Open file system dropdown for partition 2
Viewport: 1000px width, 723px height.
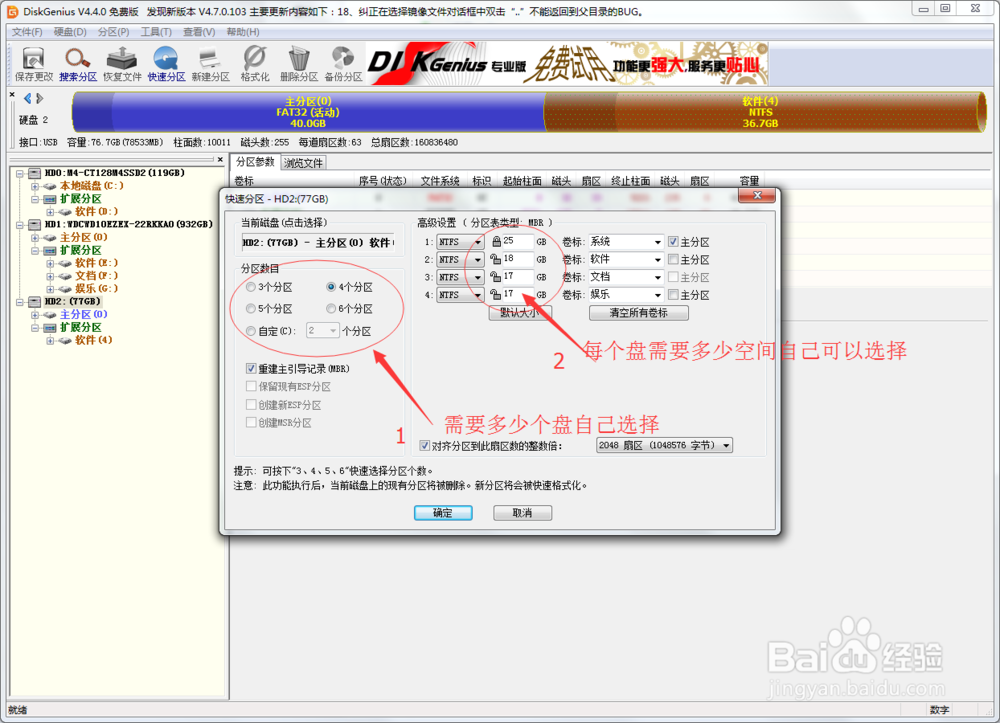pyautogui.click(x=477, y=260)
